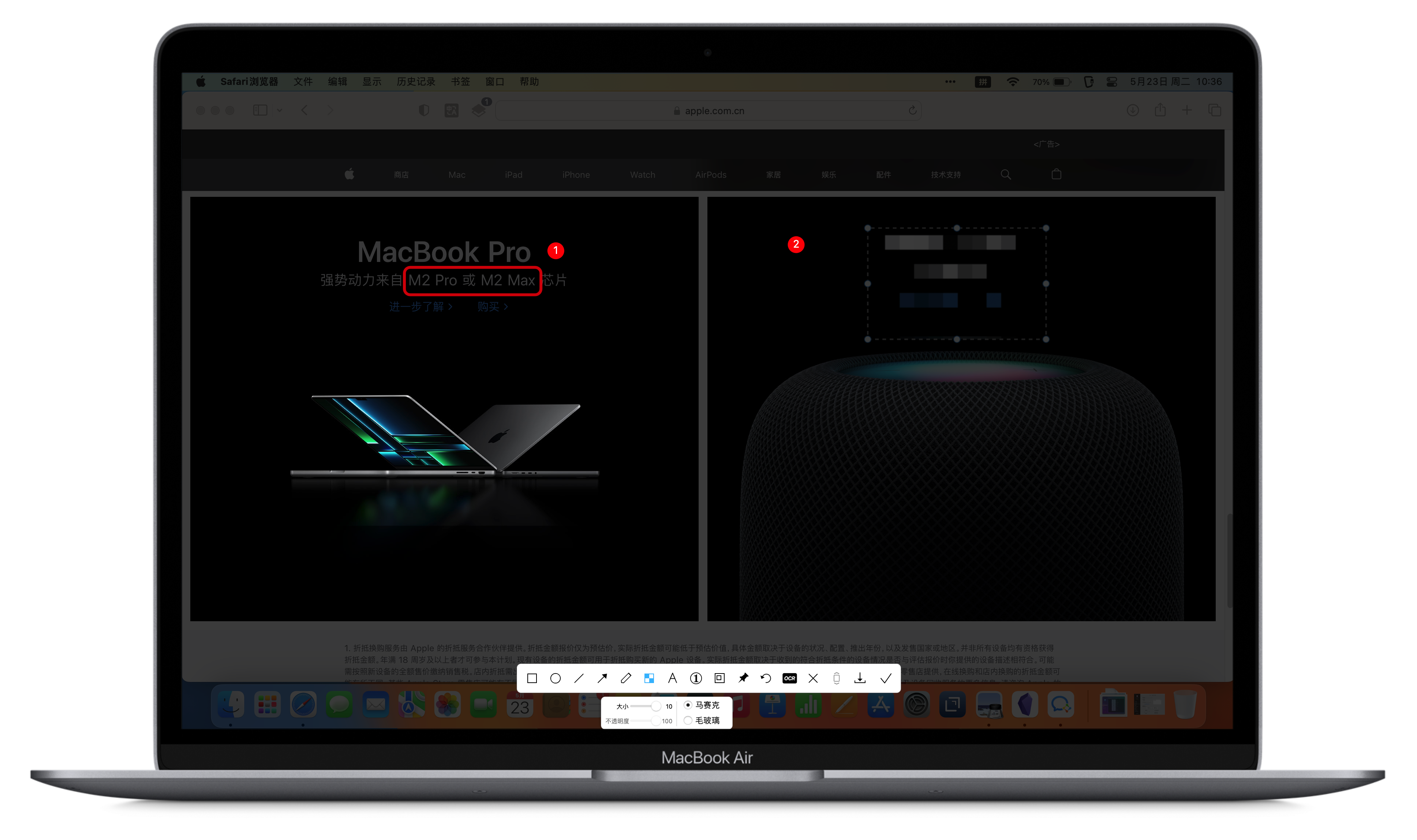Click the nested square highlight tool
This screenshot has width=1417, height=840.
(719, 678)
